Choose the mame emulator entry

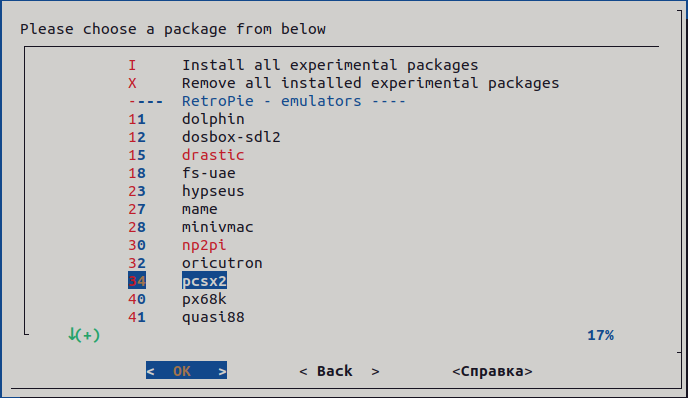pyautogui.click(x=200, y=209)
